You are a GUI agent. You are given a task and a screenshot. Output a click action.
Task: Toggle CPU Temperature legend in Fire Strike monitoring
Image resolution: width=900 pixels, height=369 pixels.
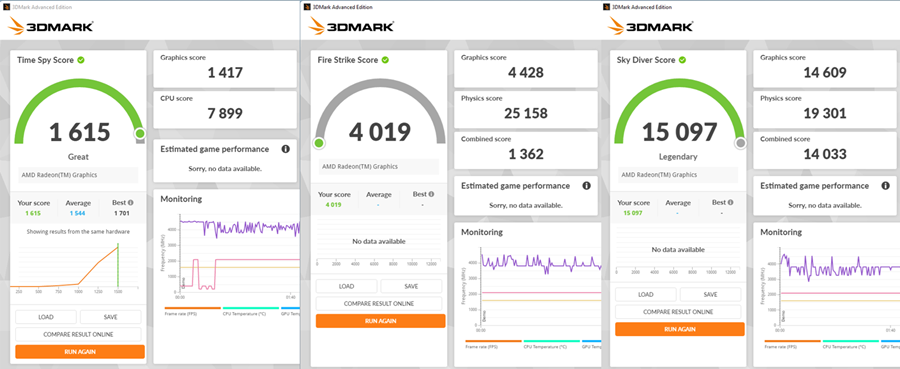click(551, 344)
